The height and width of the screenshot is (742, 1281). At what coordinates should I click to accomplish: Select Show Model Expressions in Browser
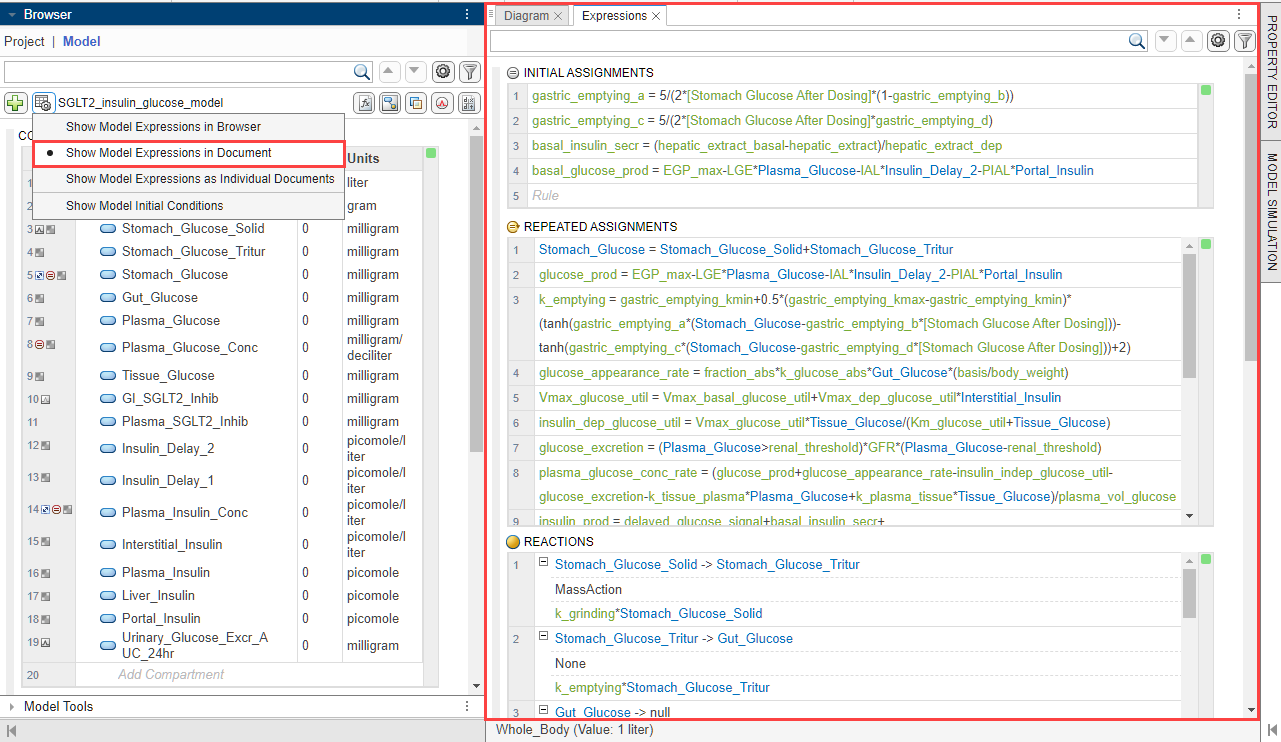pyautogui.click(x=163, y=127)
